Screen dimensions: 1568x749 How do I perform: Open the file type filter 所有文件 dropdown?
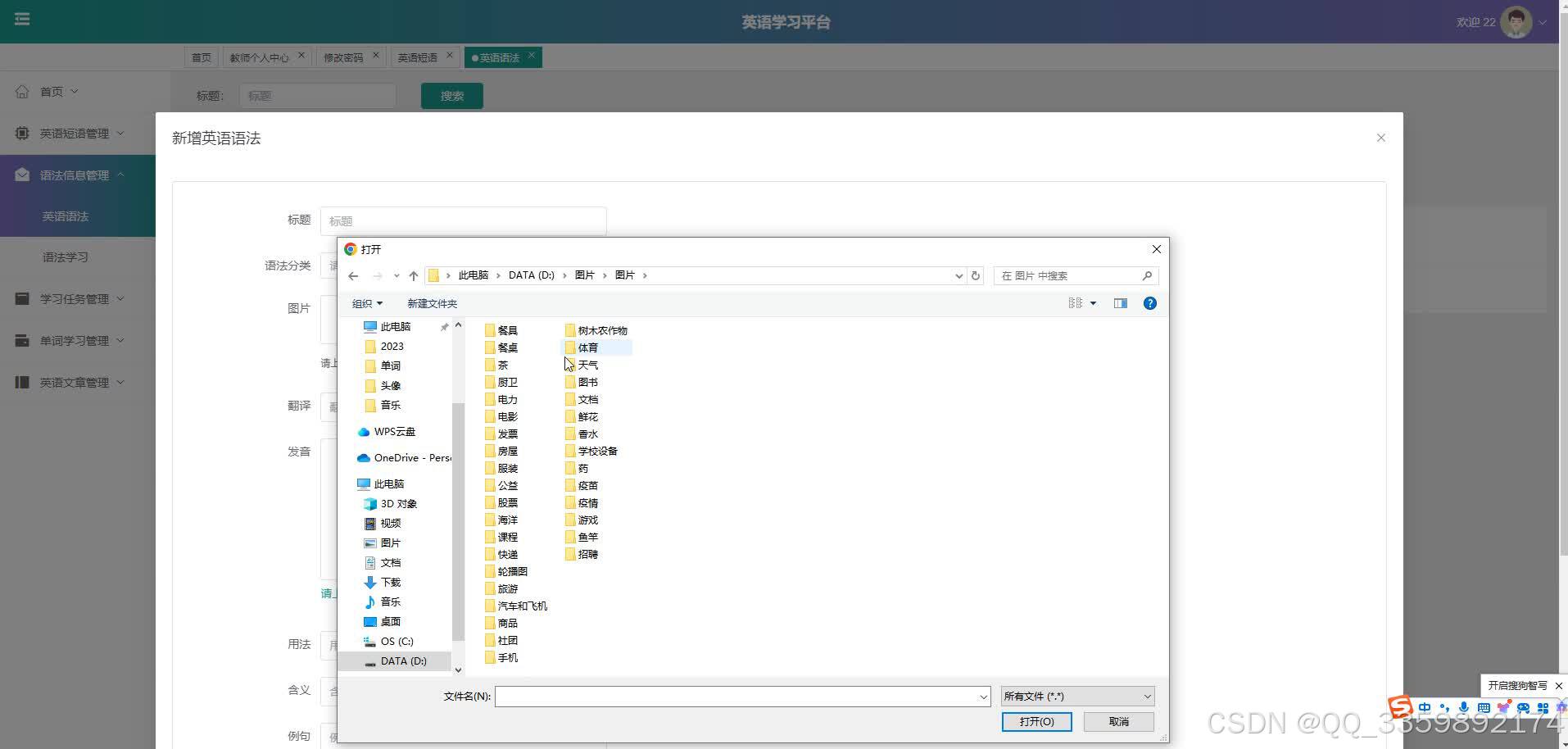pos(1077,697)
